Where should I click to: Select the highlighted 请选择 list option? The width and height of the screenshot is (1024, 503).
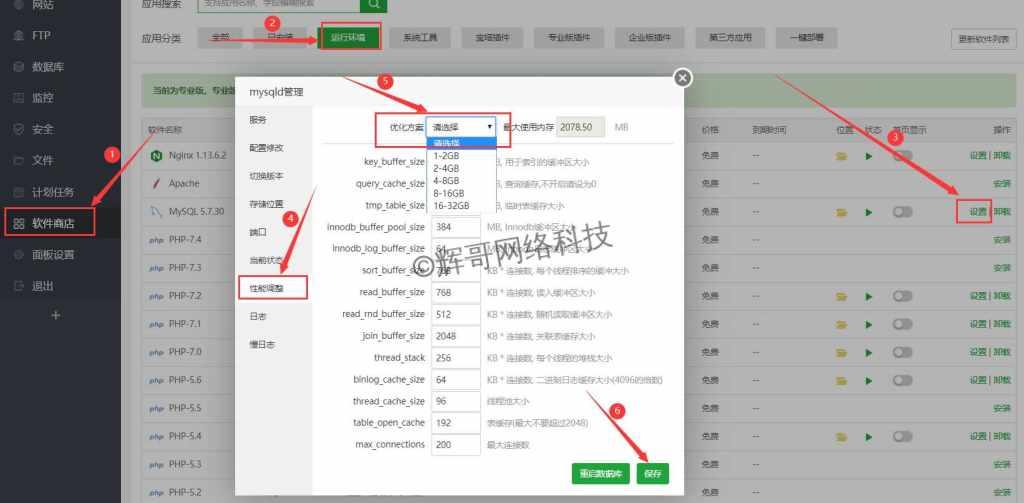(x=461, y=144)
